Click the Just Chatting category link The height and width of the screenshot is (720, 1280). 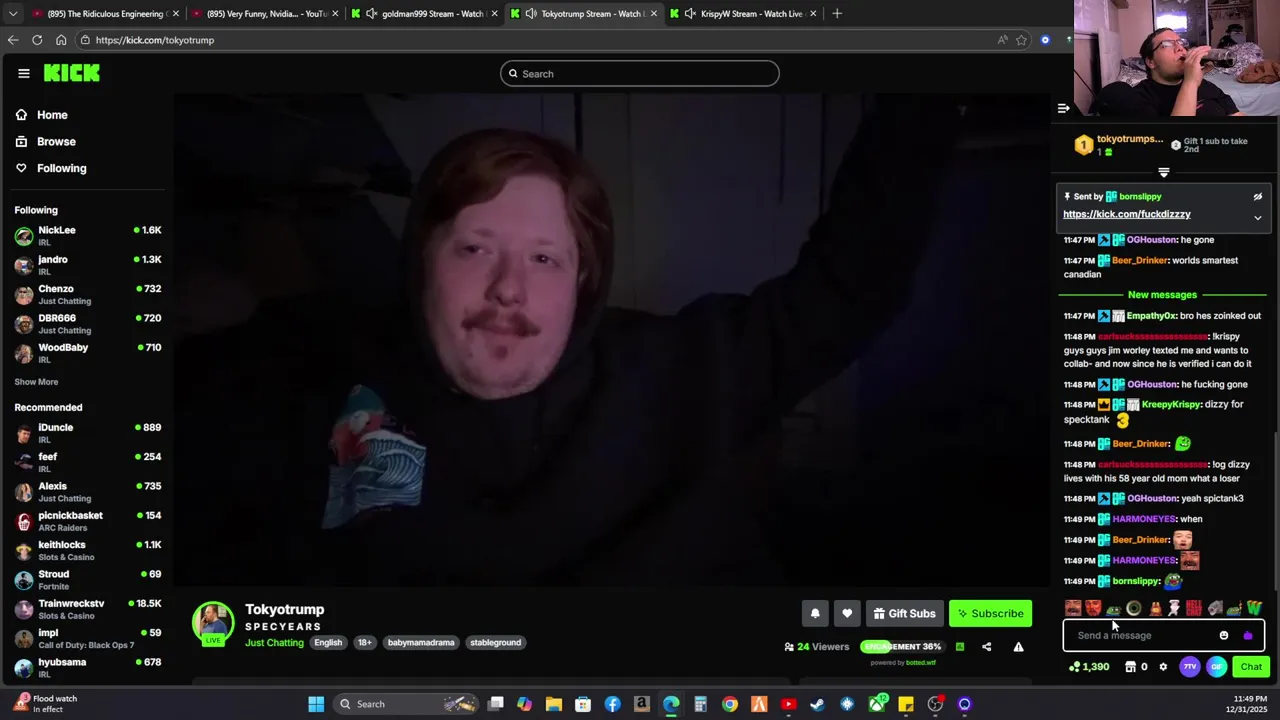(x=274, y=643)
